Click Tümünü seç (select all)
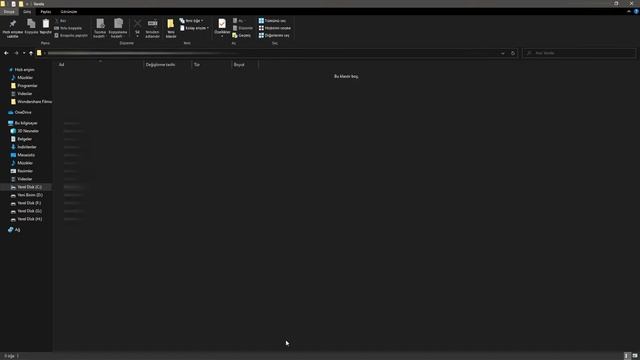This screenshot has width=640, height=360. pyautogui.click(x=272, y=20)
